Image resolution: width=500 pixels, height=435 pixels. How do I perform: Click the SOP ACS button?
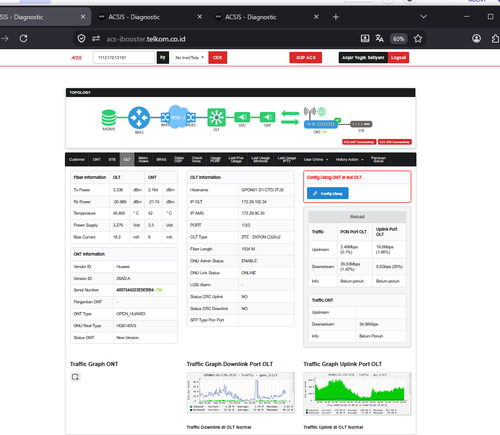306,58
